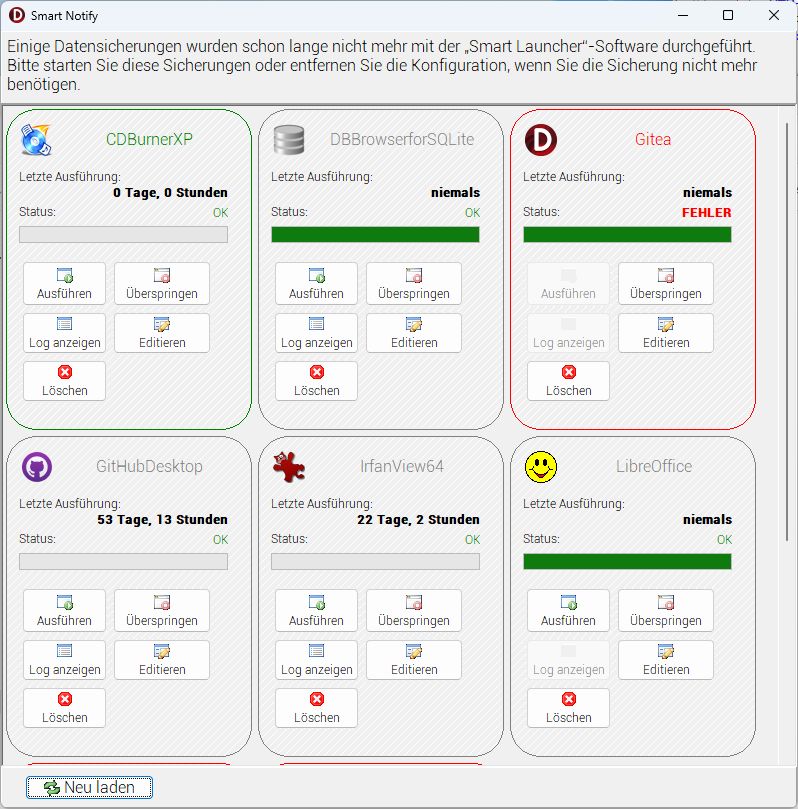798x809 pixels.
Task: Click the IrfanView64 empty progress bar
Action: 376,562
